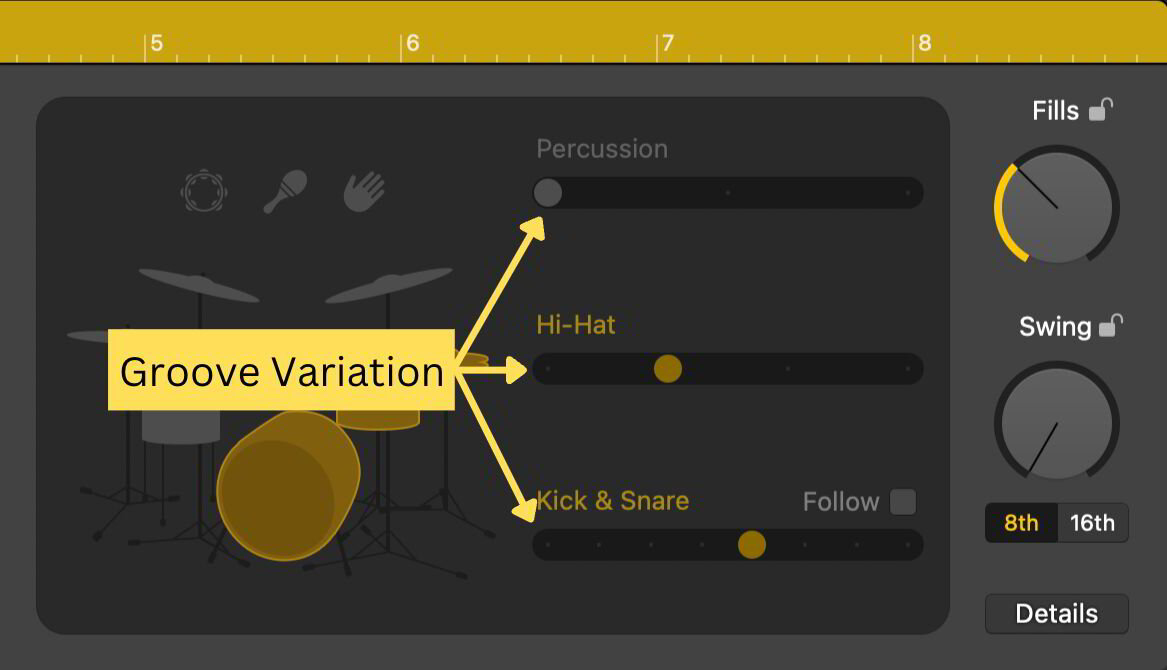
Task: Adjust the Fills knob
Action: point(1056,207)
